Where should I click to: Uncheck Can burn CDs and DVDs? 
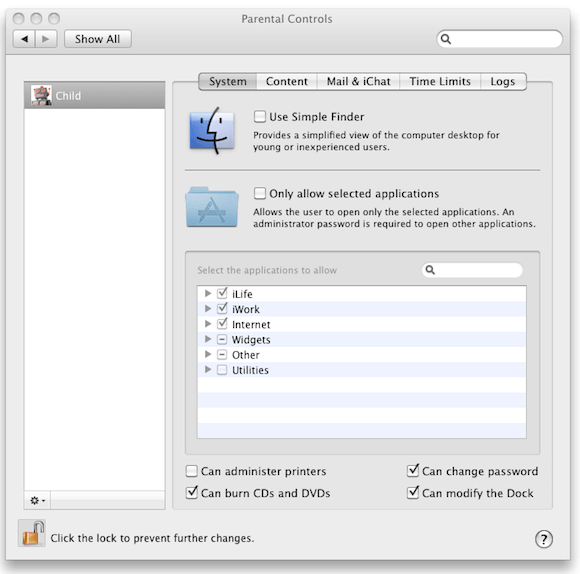click(x=192, y=492)
